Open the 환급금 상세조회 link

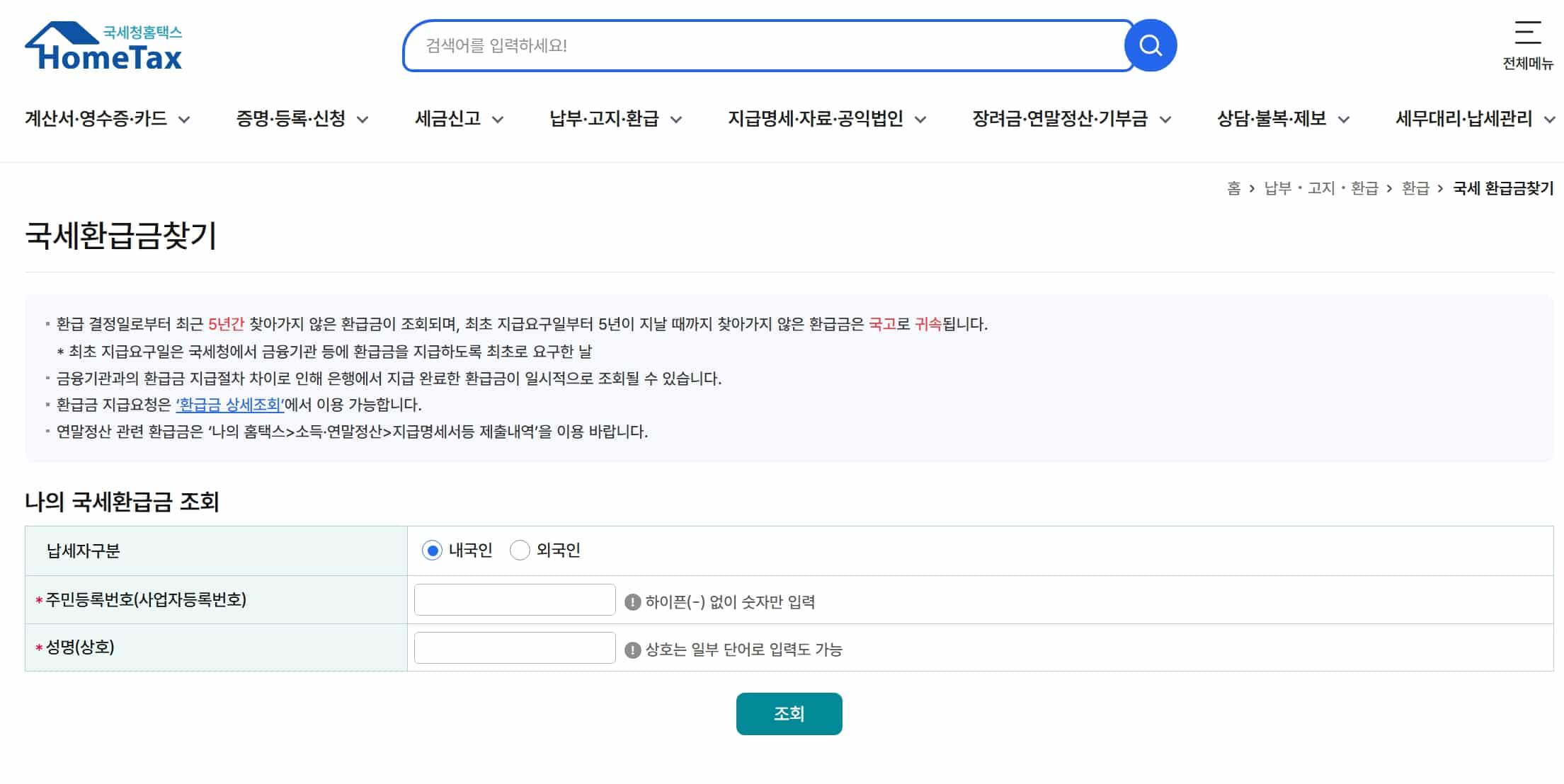coord(229,405)
